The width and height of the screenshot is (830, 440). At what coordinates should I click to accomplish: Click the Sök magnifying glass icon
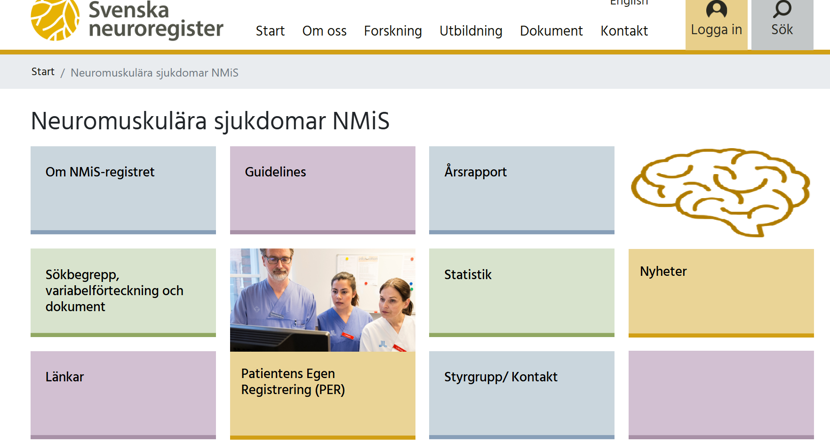coord(782,10)
